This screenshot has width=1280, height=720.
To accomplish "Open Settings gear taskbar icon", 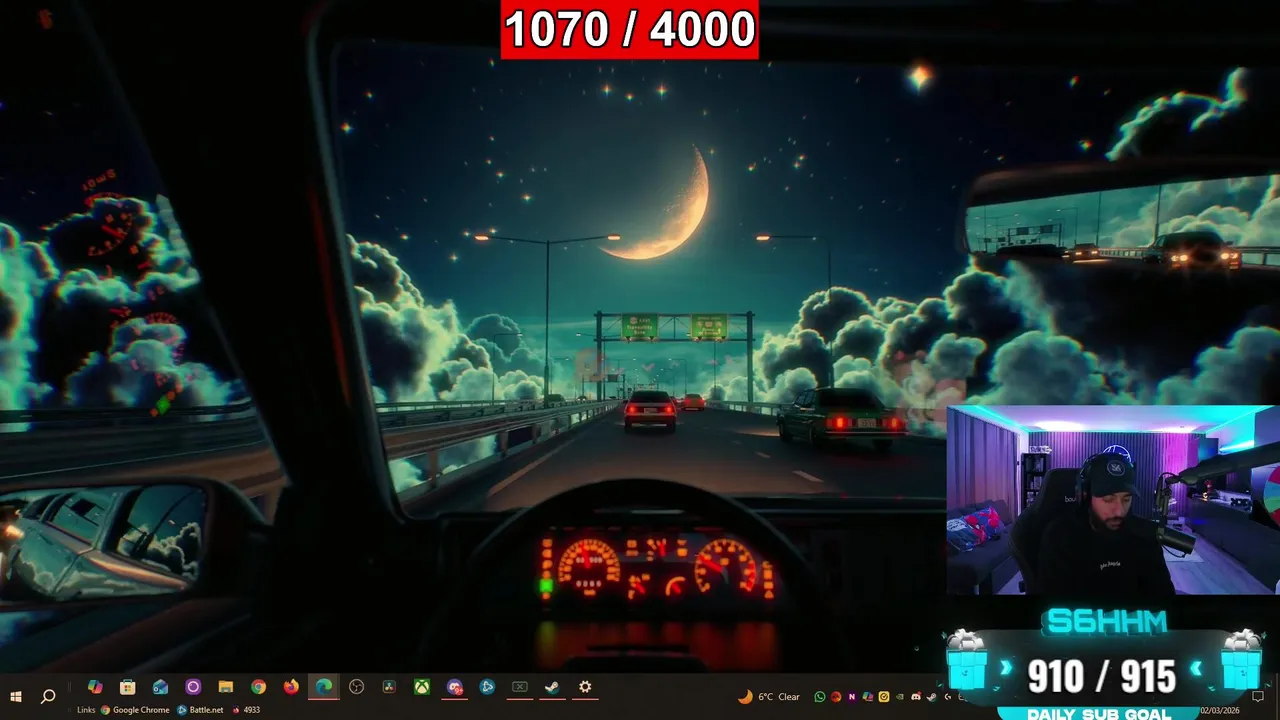I will (x=585, y=687).
